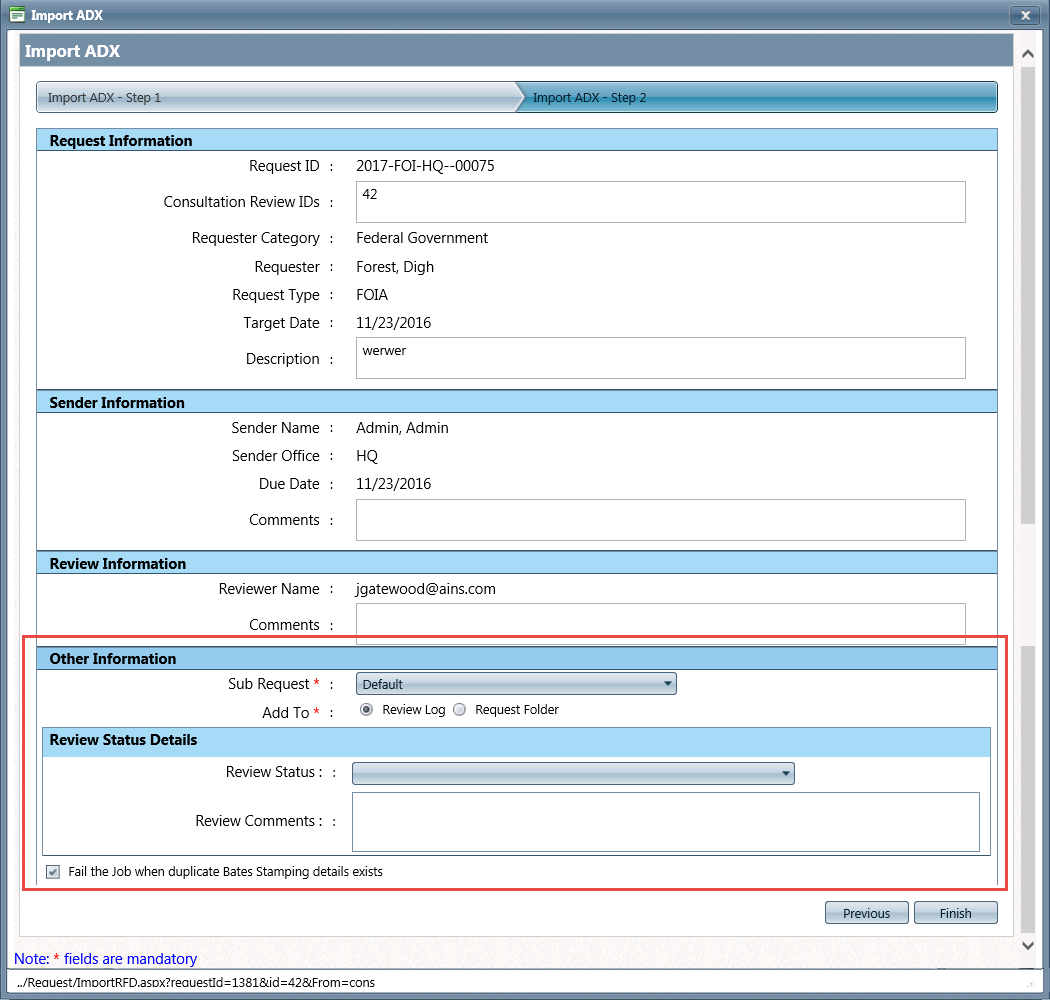Click the Due Date value 11/23/2016
Viewport: 1050px width, 1000px height.
[x=394, y=484]
